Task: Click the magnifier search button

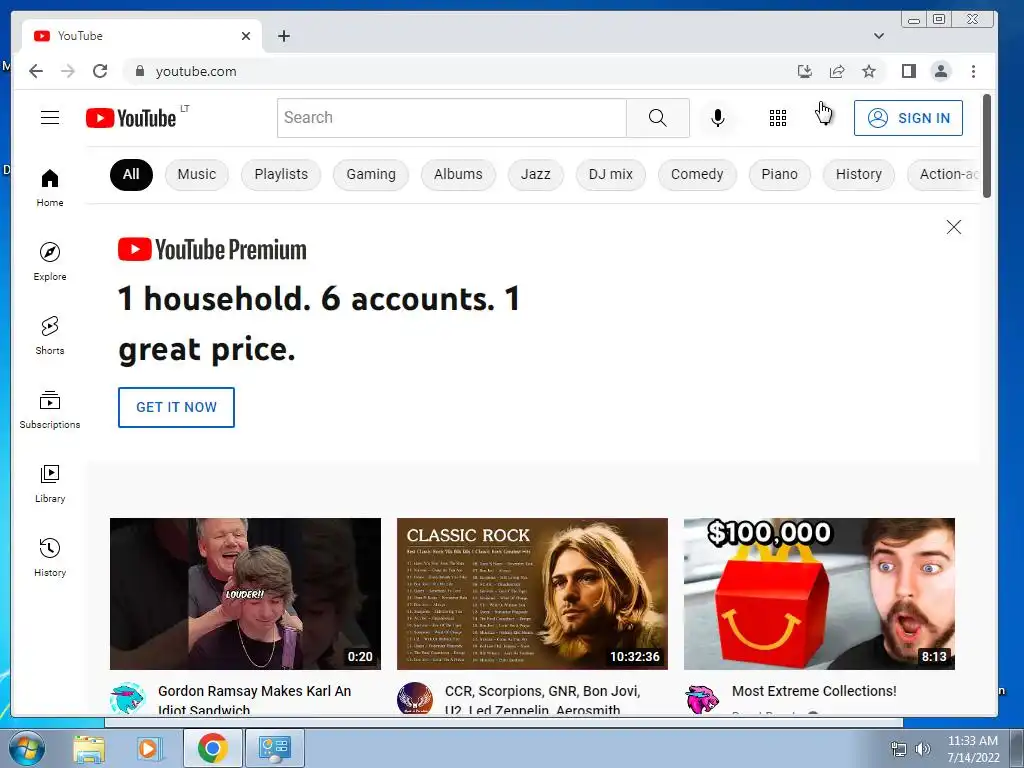Action: [x=658, y=118]
